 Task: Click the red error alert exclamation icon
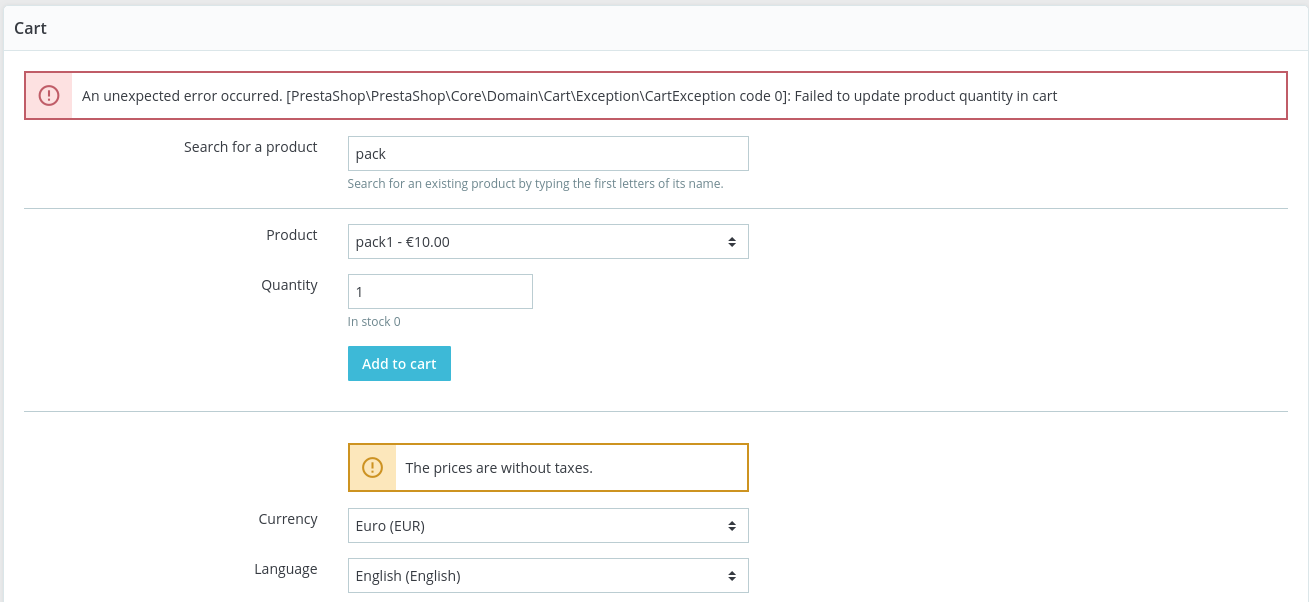tap(48, 95)
